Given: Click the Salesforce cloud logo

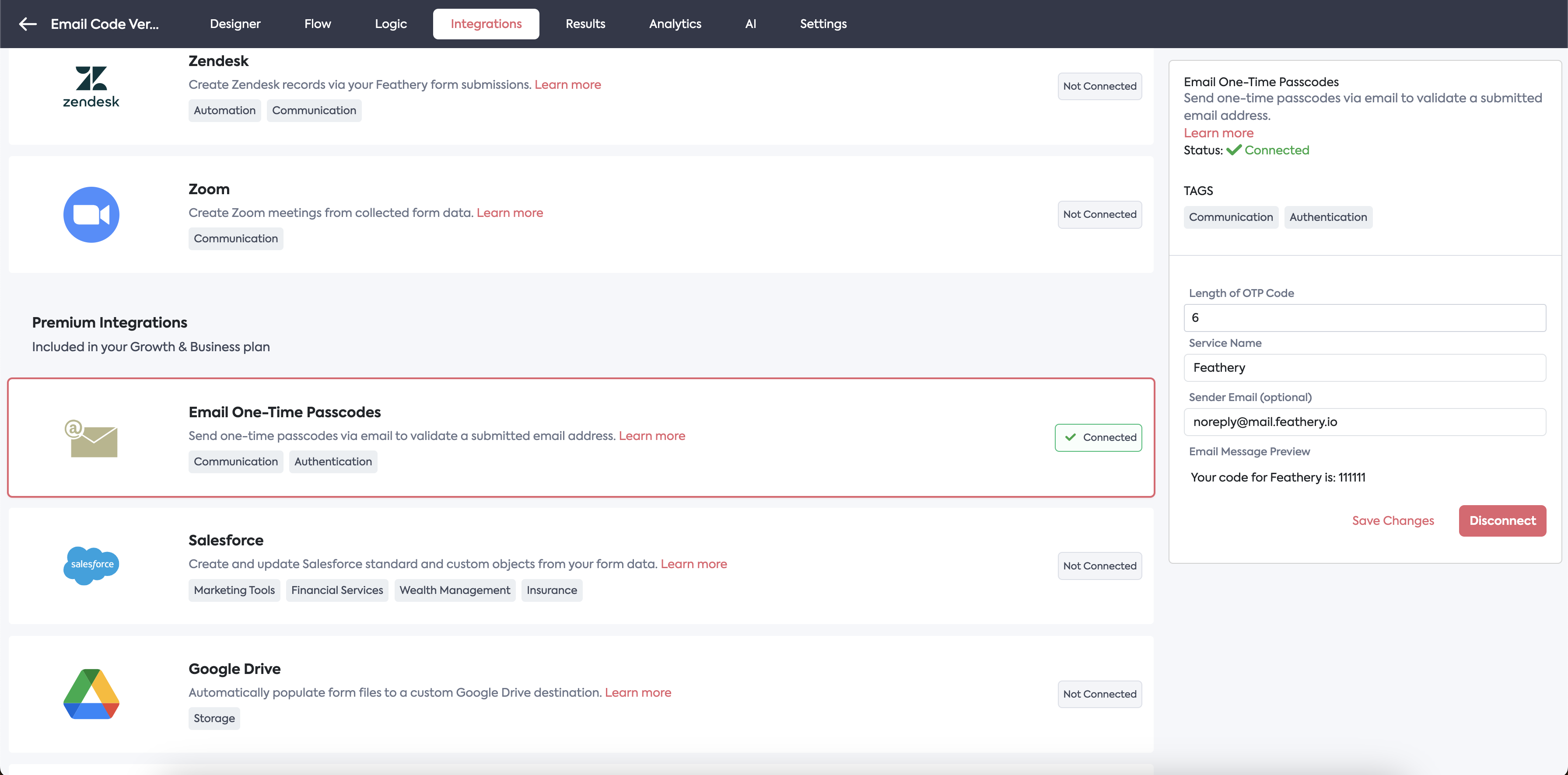Looking at the screenshot, I should pyautogui.click(x=91, y=565).
